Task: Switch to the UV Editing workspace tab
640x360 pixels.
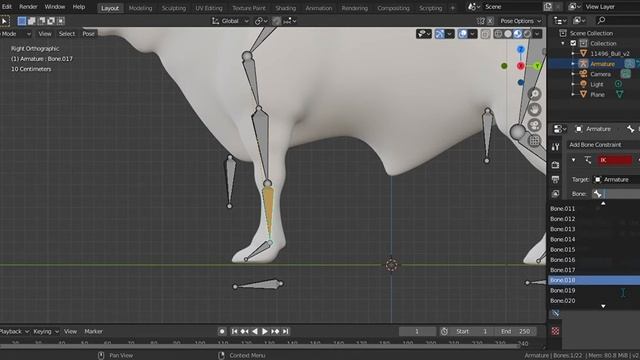Action: point(209,8)
